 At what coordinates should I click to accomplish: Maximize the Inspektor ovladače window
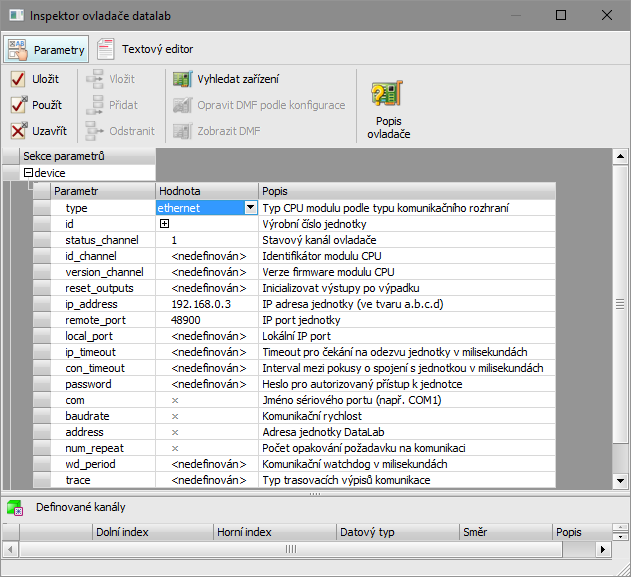(561, 15)
